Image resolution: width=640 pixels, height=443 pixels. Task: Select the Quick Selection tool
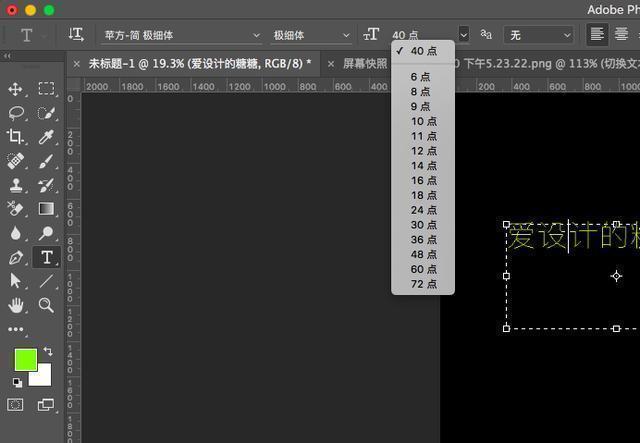(46, 113)
